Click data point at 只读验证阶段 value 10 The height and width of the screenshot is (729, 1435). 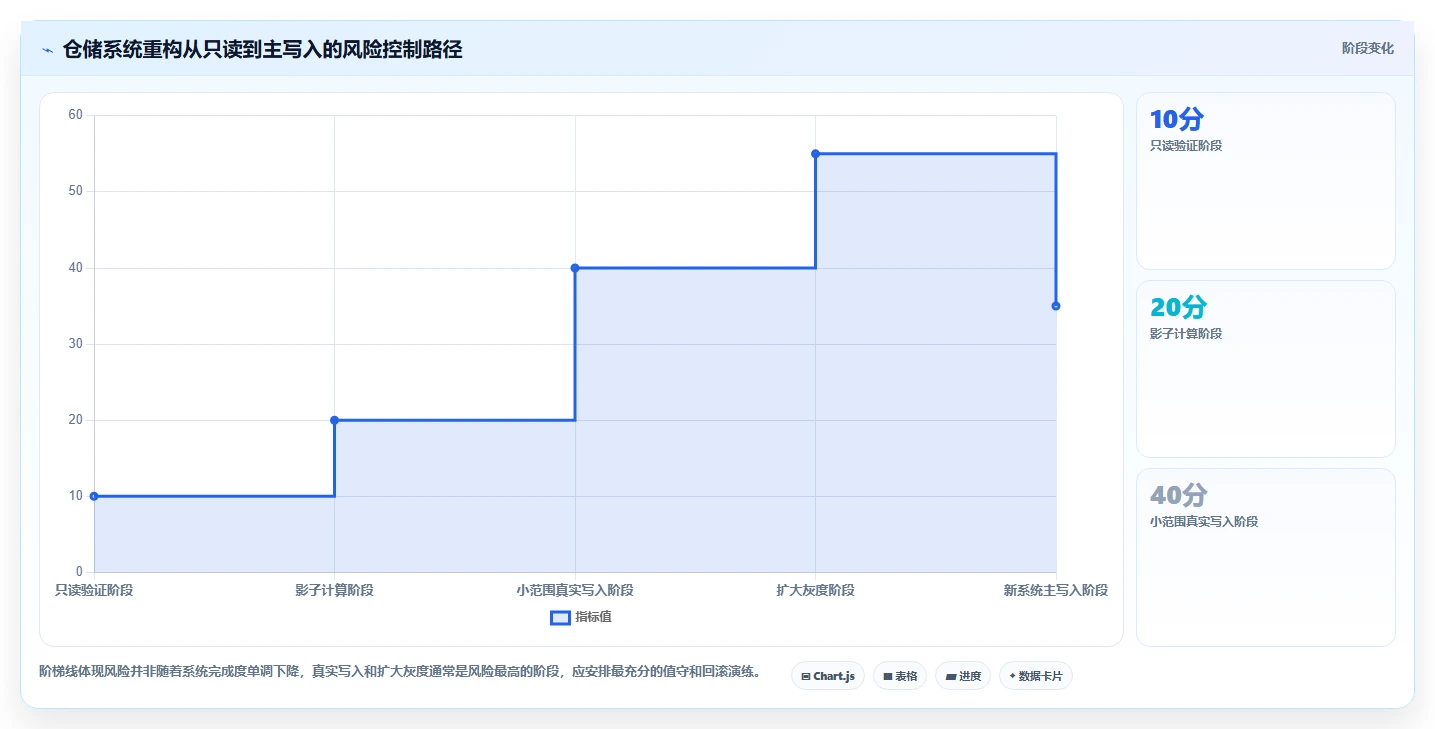94,496
